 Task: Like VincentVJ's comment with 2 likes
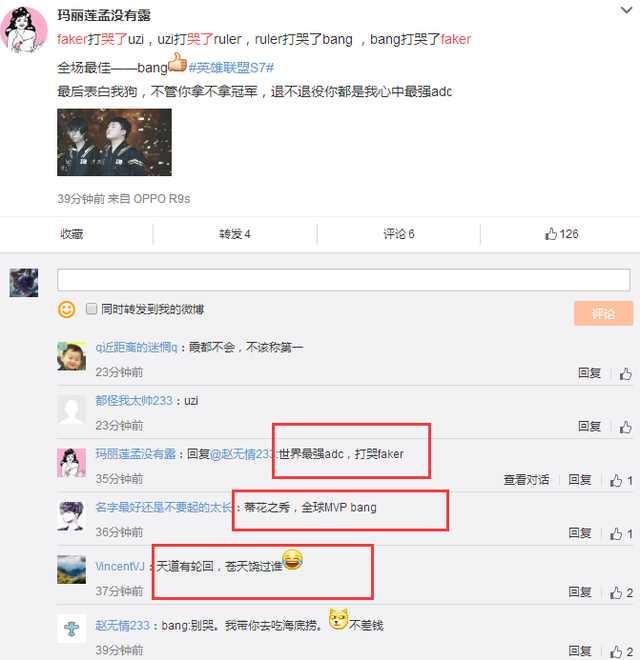pos(621,593)
